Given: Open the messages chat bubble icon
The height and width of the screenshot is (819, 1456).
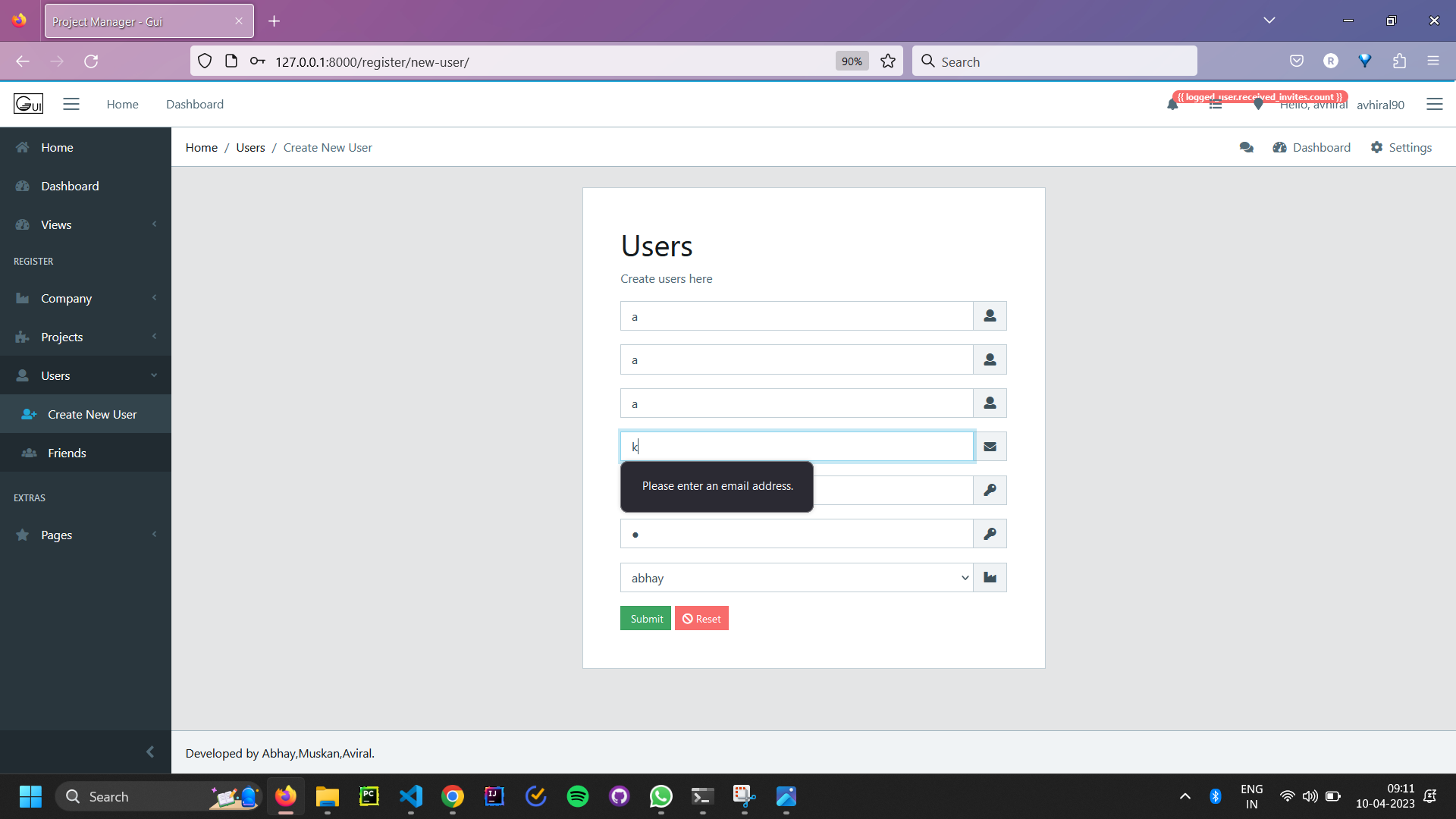Looking at the screenshot, I should click(1246, 147).
